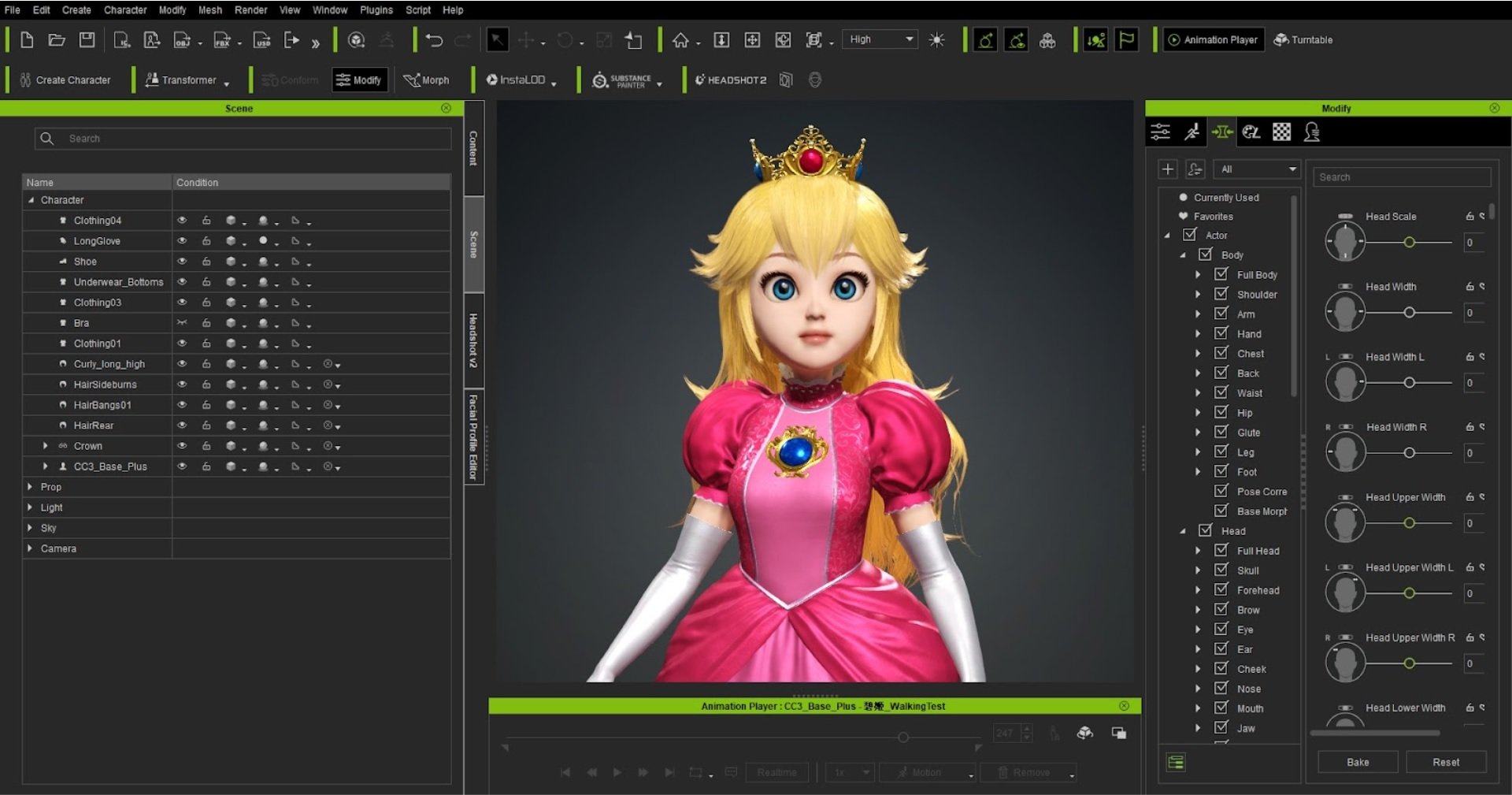Select the arrow selection tool
1512x795 pixels.
[498, 40]
